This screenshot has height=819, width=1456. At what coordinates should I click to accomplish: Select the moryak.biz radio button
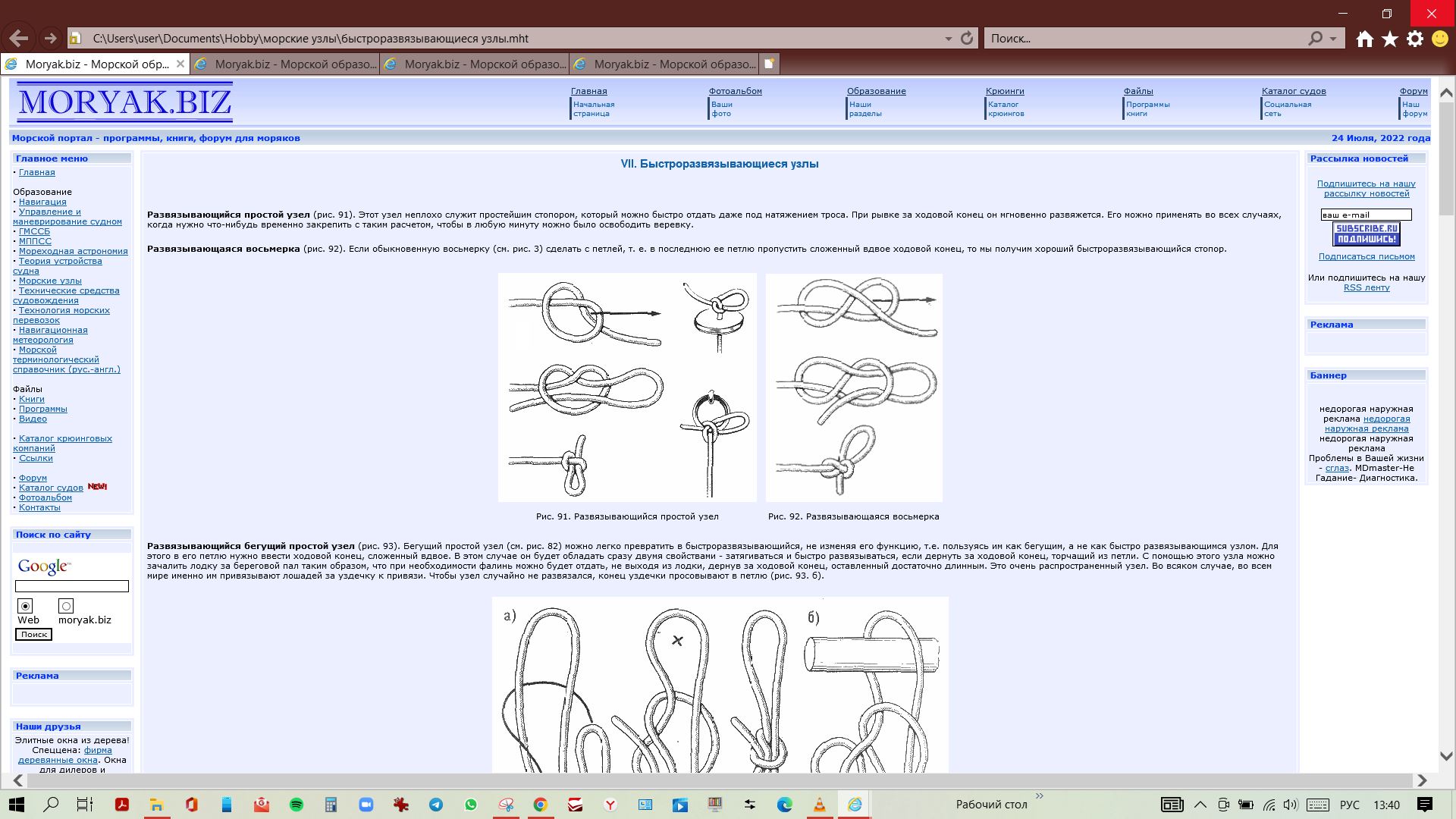66,606
